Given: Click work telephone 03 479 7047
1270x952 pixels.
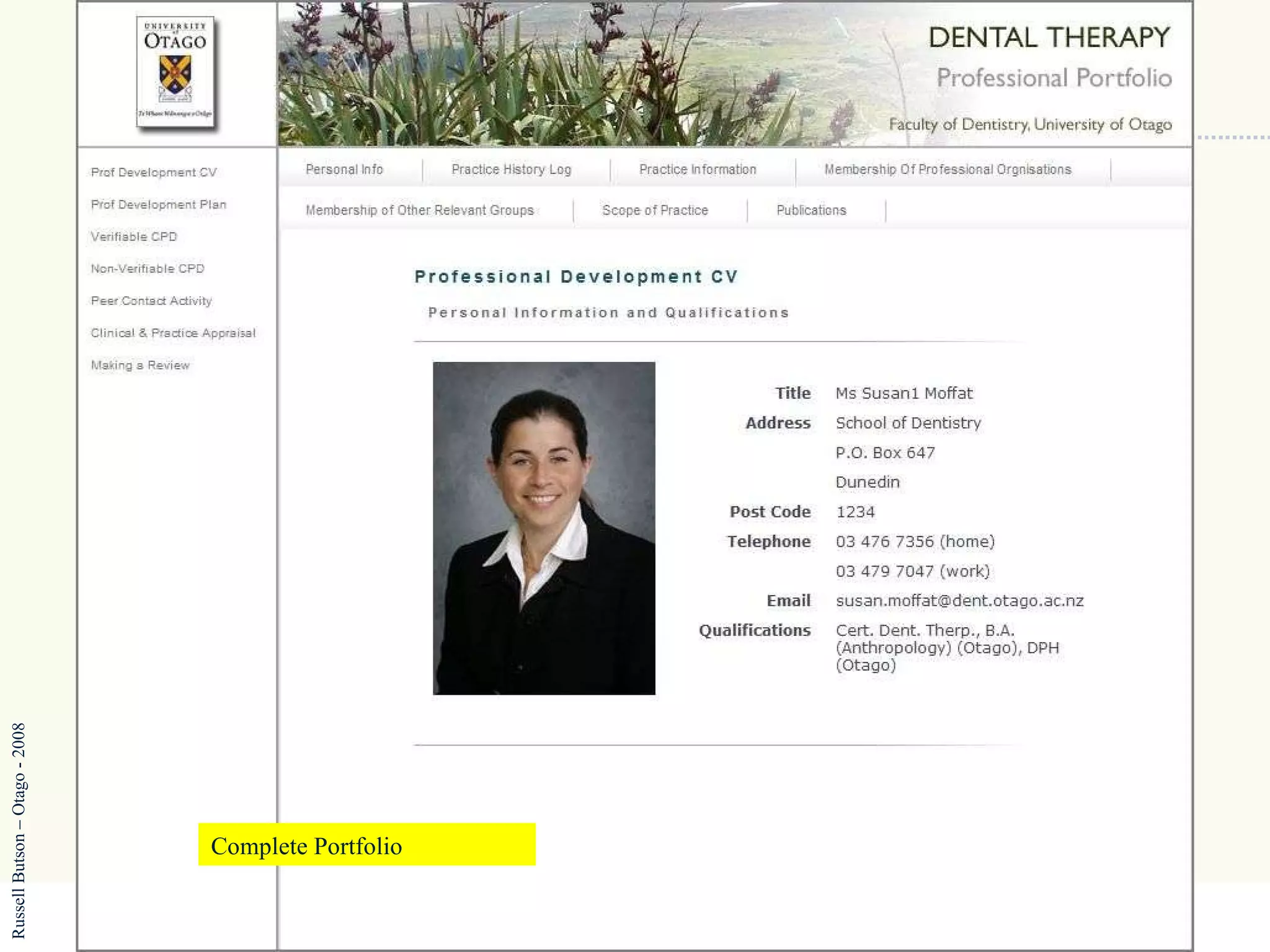Looking at the screenshot, I should coord(913,571).
